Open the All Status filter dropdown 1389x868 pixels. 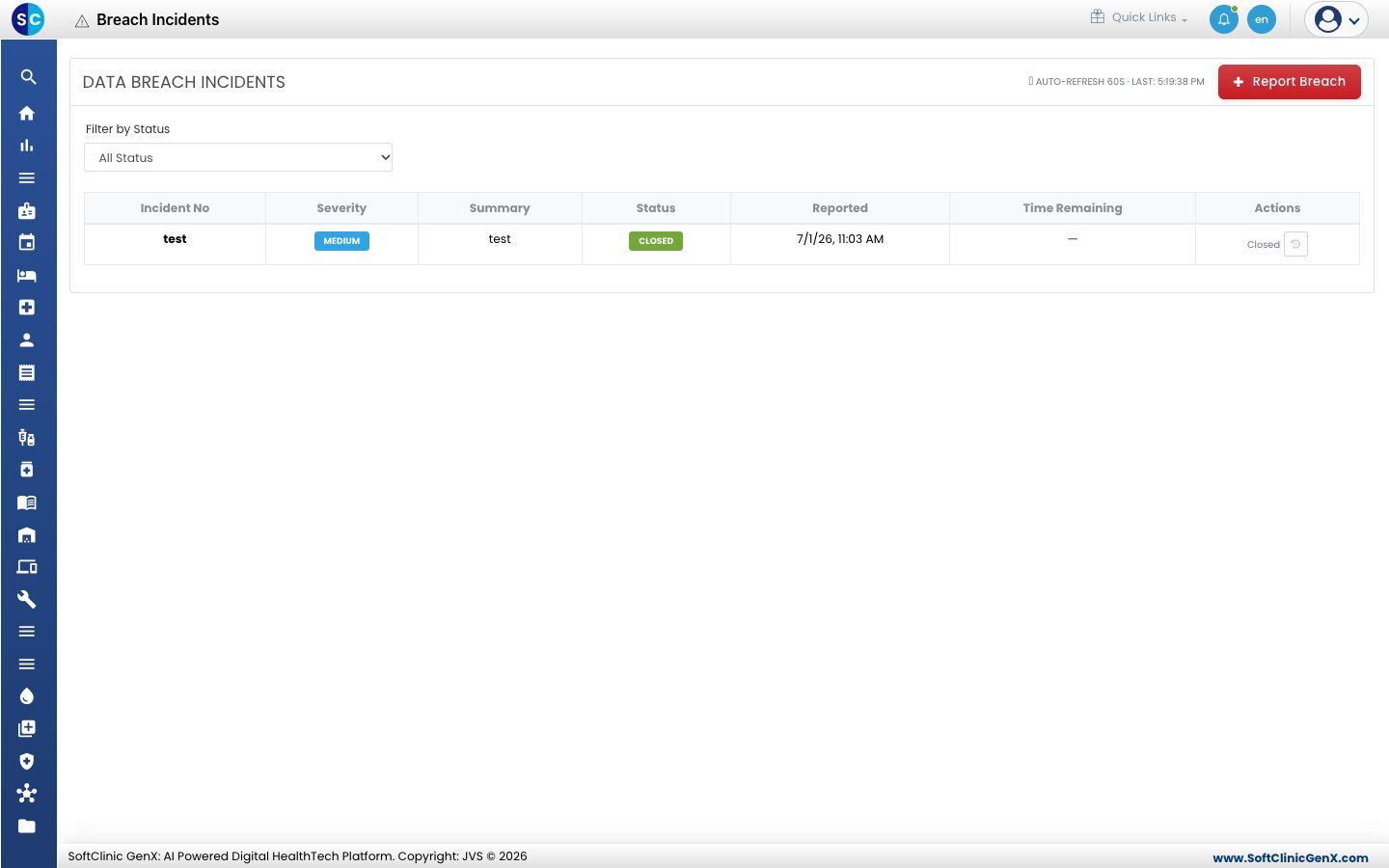pos(238,157)
